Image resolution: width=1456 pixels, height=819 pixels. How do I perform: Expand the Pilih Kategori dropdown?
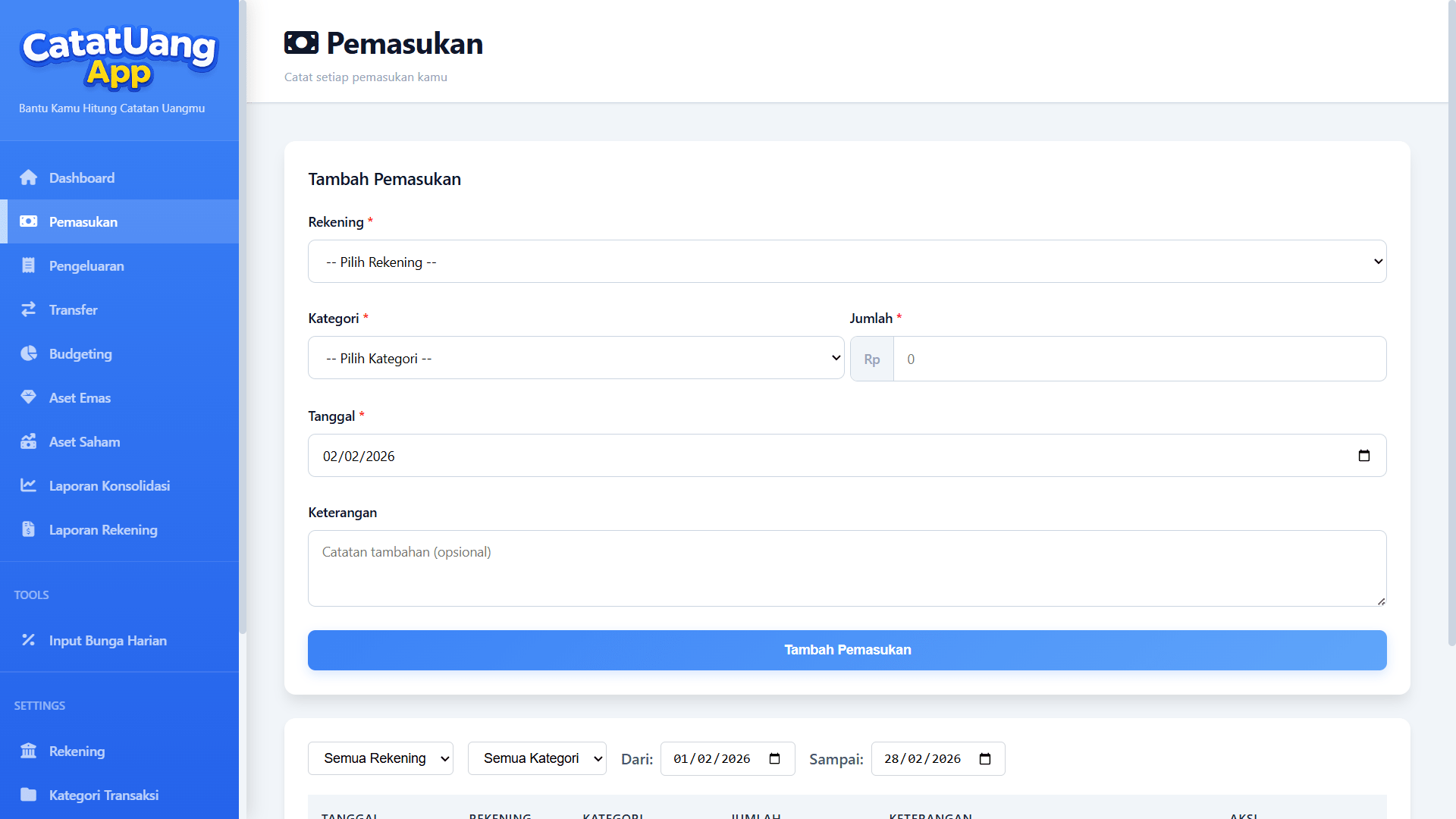(x=576, y=358)
